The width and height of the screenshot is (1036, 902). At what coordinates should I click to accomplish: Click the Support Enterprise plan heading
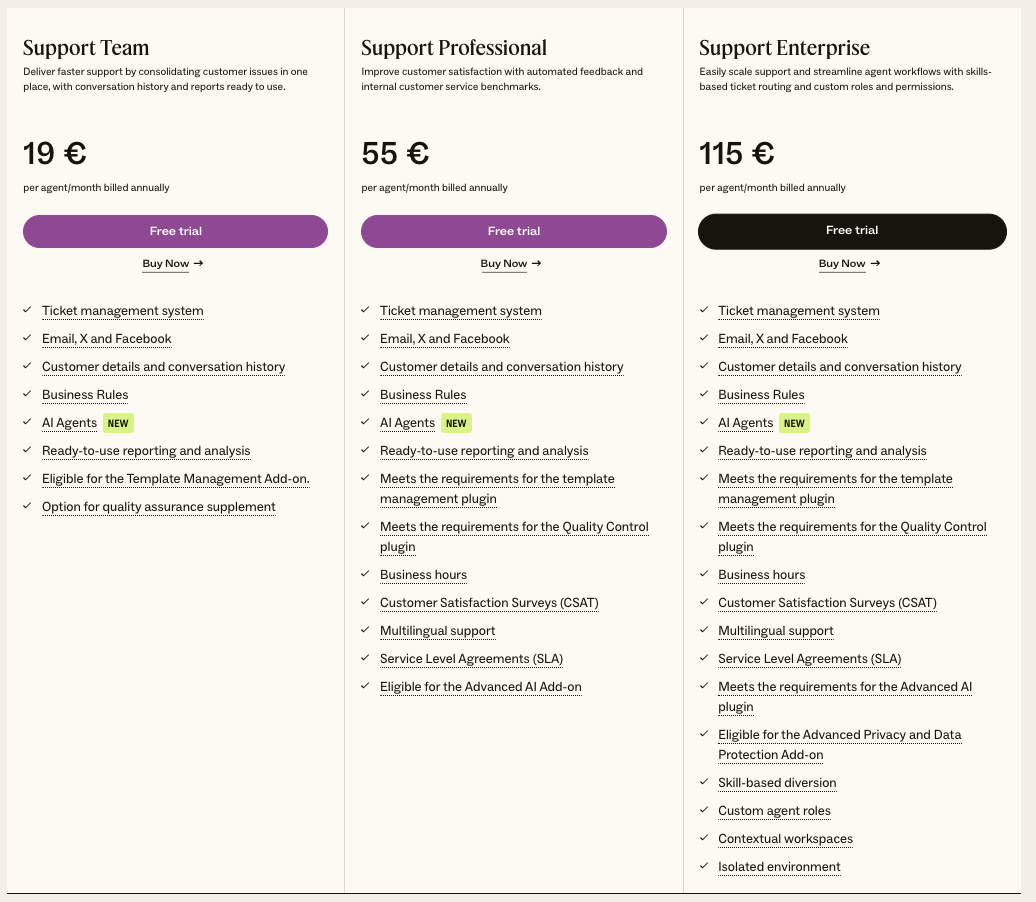(x=784, y=48)
